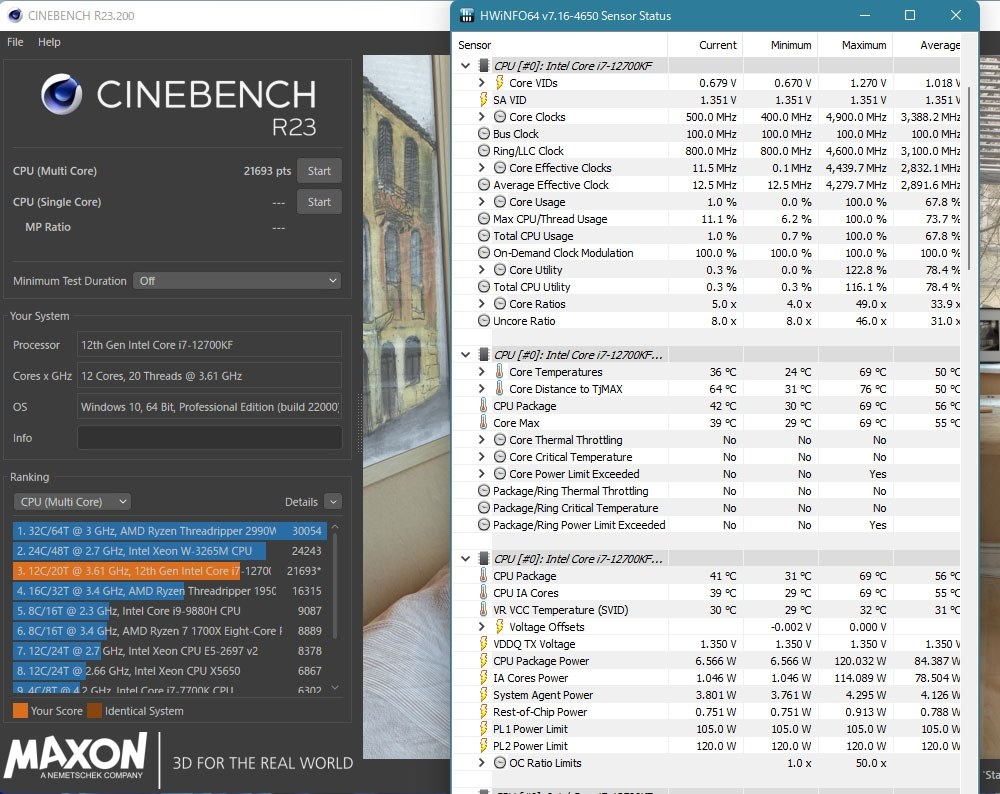The height and width of the screenshot is (794, 1000).
Task: Start the CPU (Multi Core) test
Action: point(319,171)
